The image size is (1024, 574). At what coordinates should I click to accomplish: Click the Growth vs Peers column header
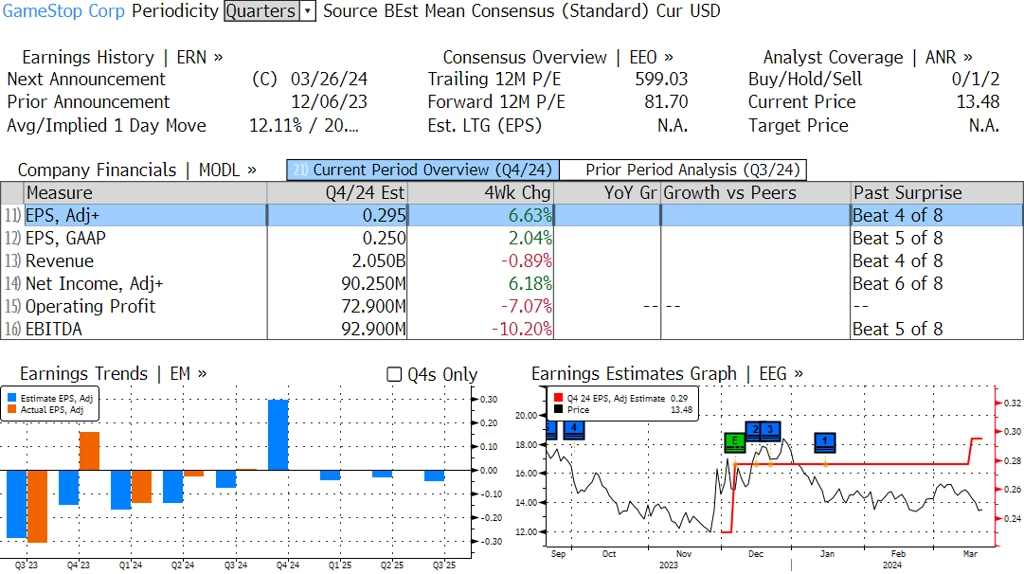click(756, 193)
